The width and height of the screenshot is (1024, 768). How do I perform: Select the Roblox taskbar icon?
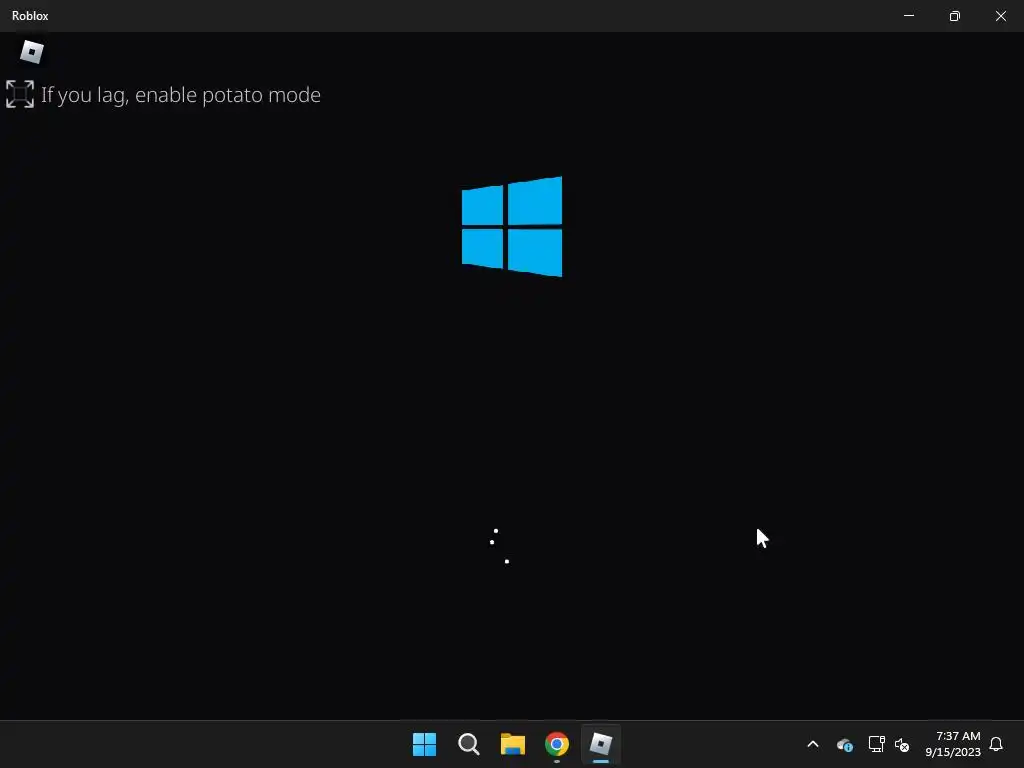pos(601,744)
